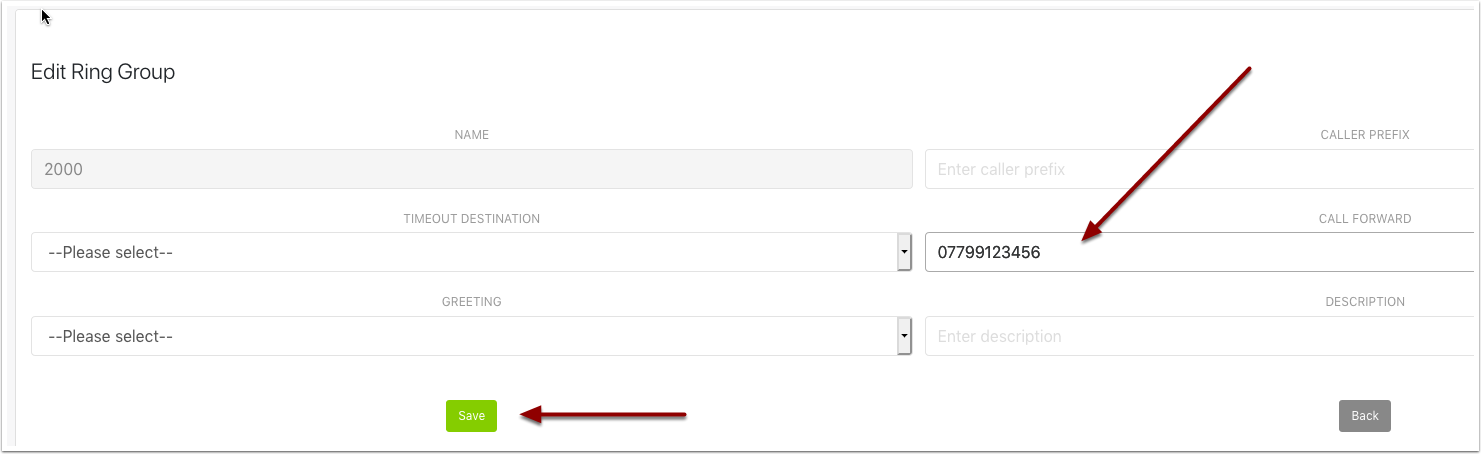The width and height of the screenshot is (1481, 454).
Task: Click the CALL FORWARD label
Action: point(1364,219)
